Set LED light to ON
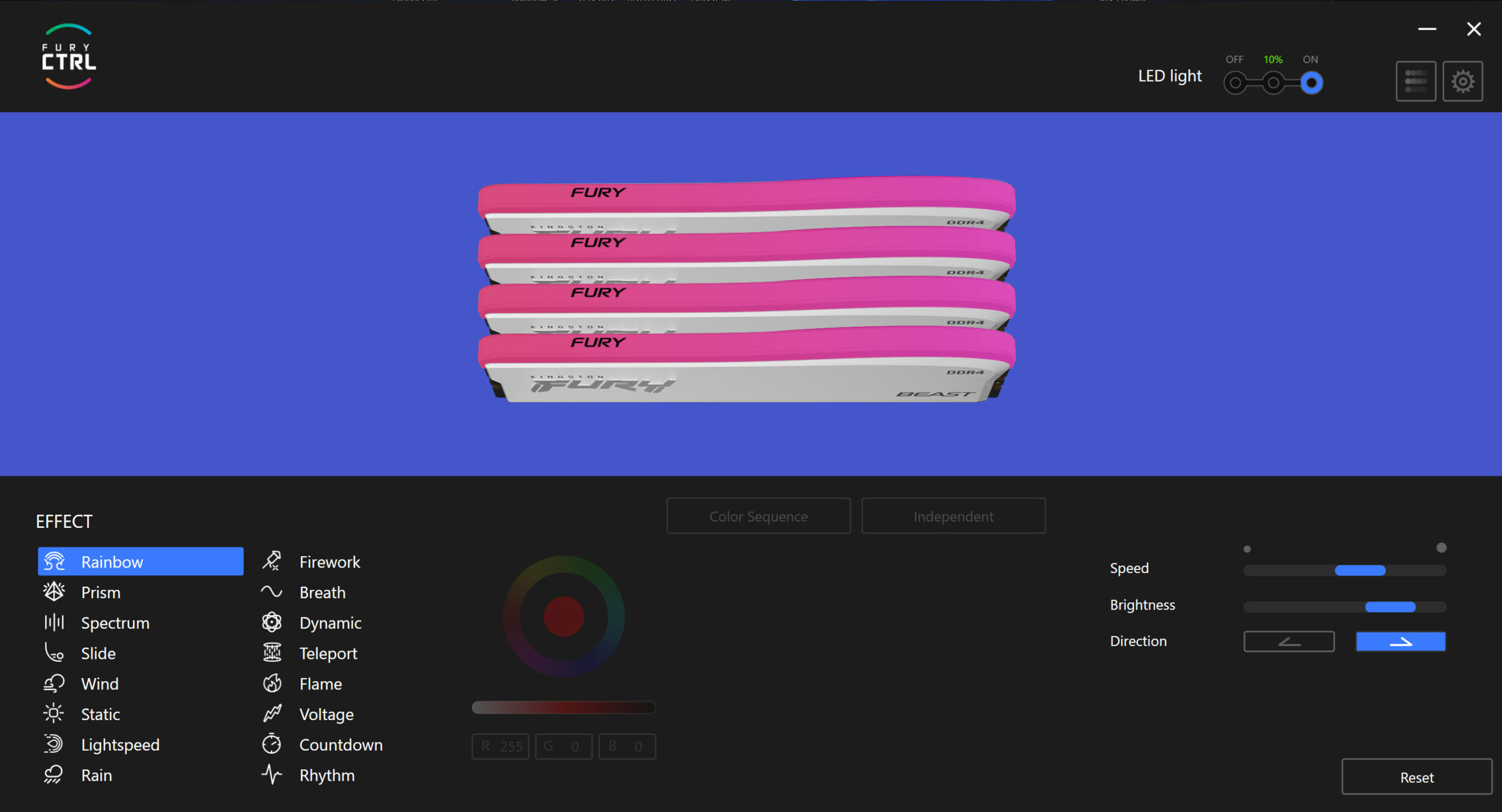The width and height of the screenshot is (1502, 812). 1311,83
